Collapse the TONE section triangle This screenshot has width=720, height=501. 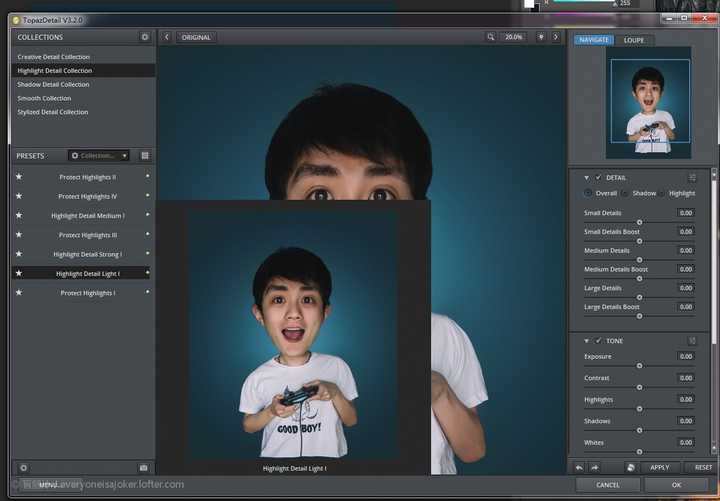click(x=586, y=341)
